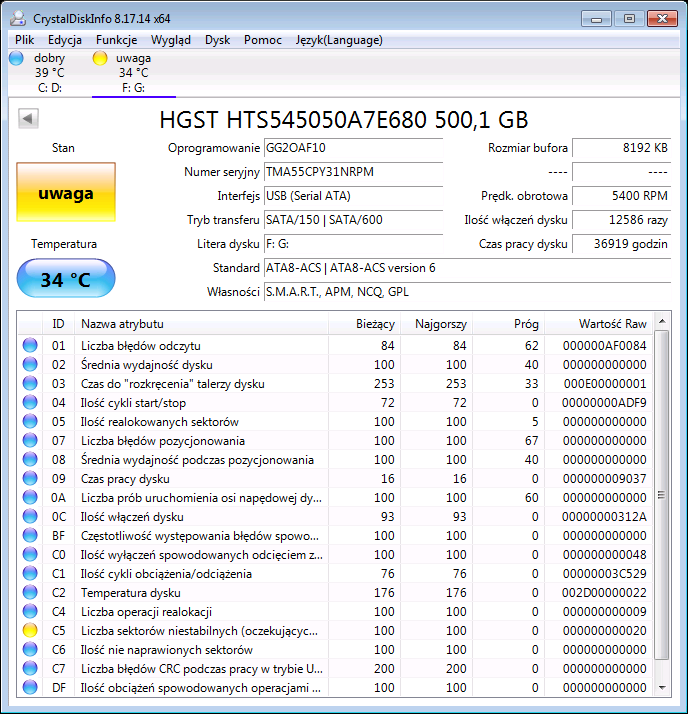
Task: Click the features field S.M.A.R.T., APM, NCQ, GPL
Action: pos(467,292)
